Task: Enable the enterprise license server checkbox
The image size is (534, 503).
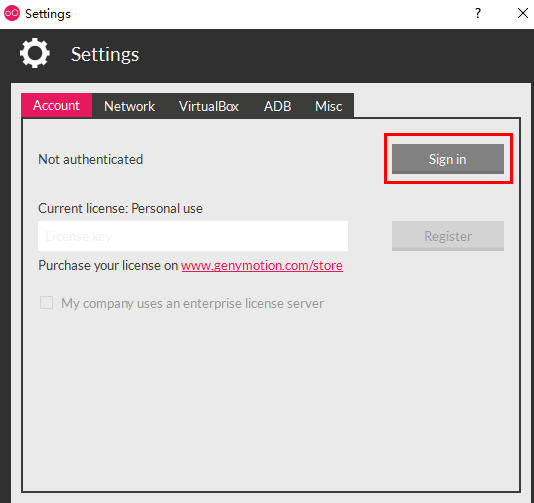Action: click(46, 302)
